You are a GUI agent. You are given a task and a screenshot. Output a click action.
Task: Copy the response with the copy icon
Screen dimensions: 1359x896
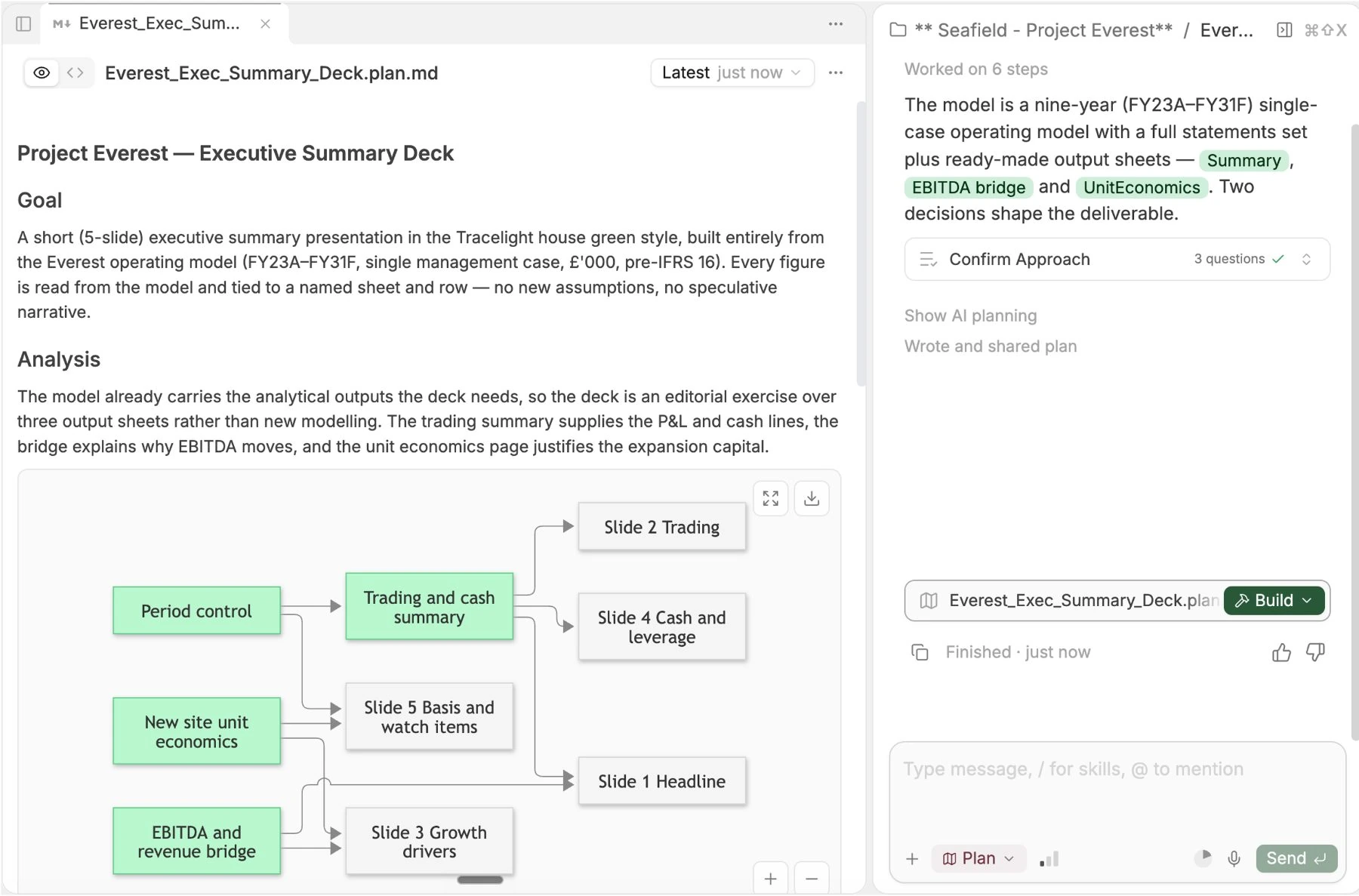click(920, 652)
